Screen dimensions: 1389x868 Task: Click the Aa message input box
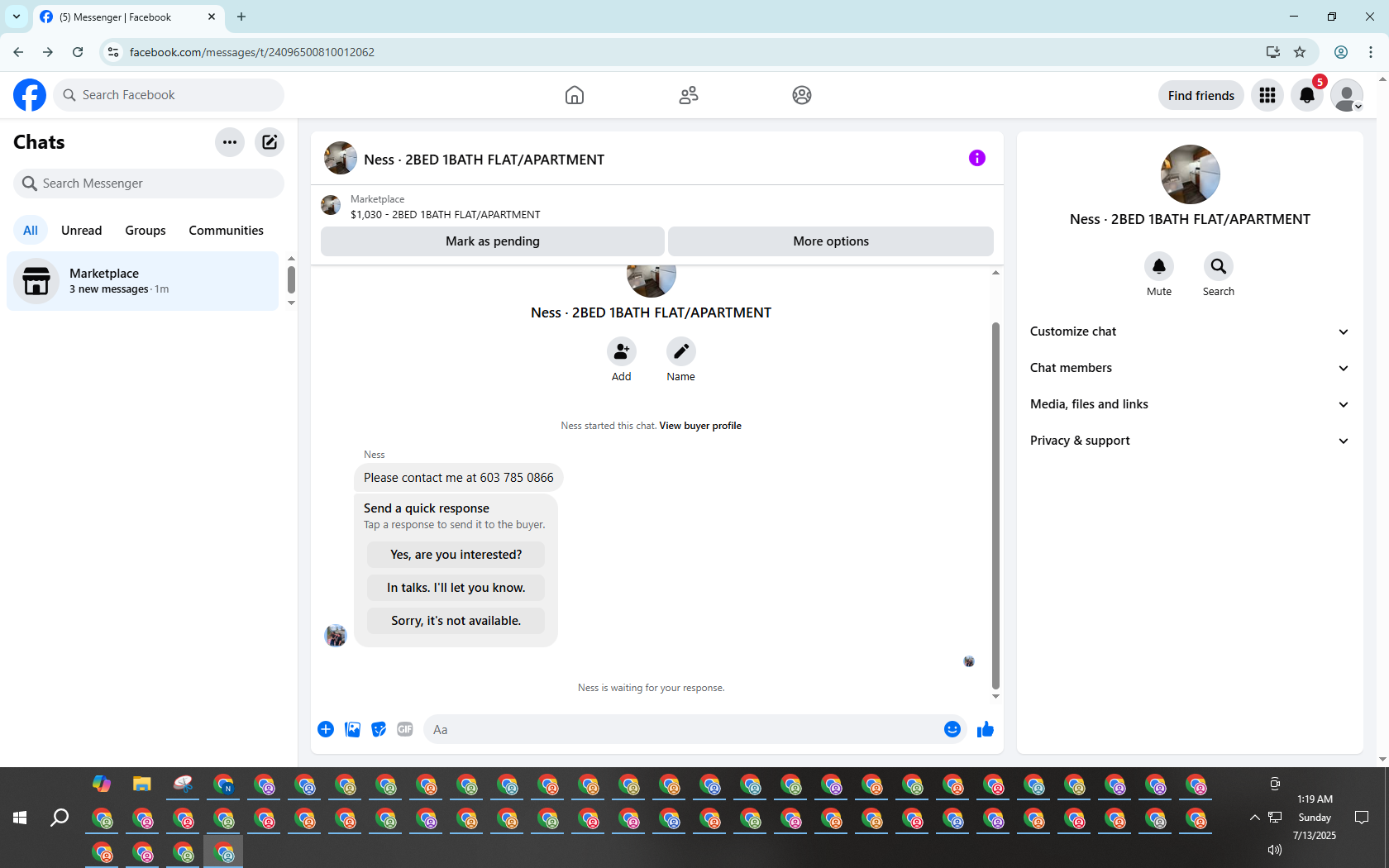pos(682,729)
